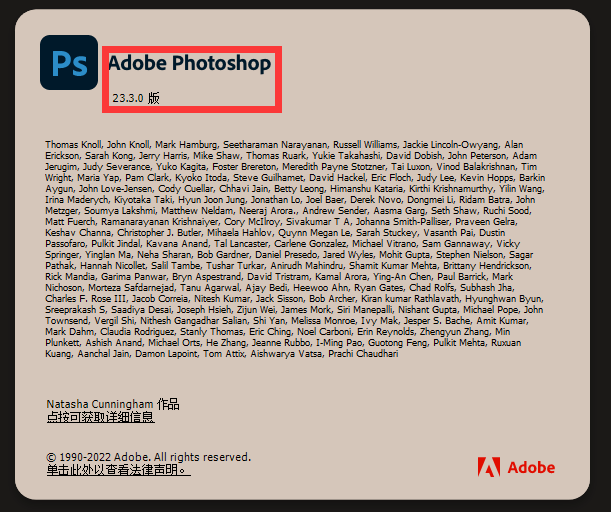Click the name 'Christopher J. Butler' in the credits
This screenshot has width=611, height=512.
(x=159, y=233)
